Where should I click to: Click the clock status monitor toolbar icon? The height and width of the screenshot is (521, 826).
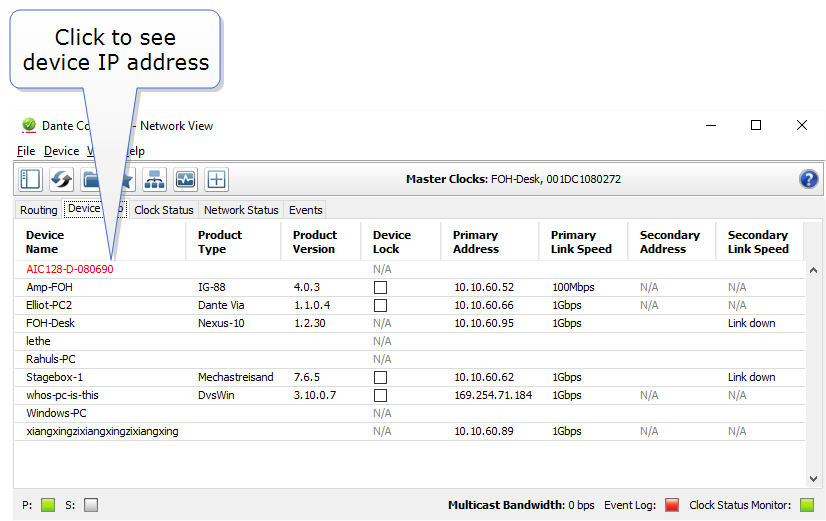[185, 179]
